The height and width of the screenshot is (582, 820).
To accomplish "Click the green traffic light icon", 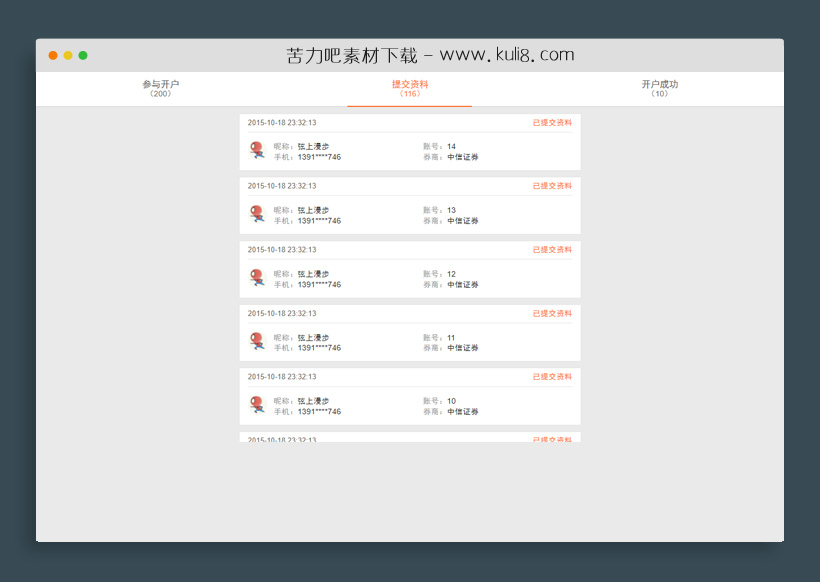I will [83, 55].
